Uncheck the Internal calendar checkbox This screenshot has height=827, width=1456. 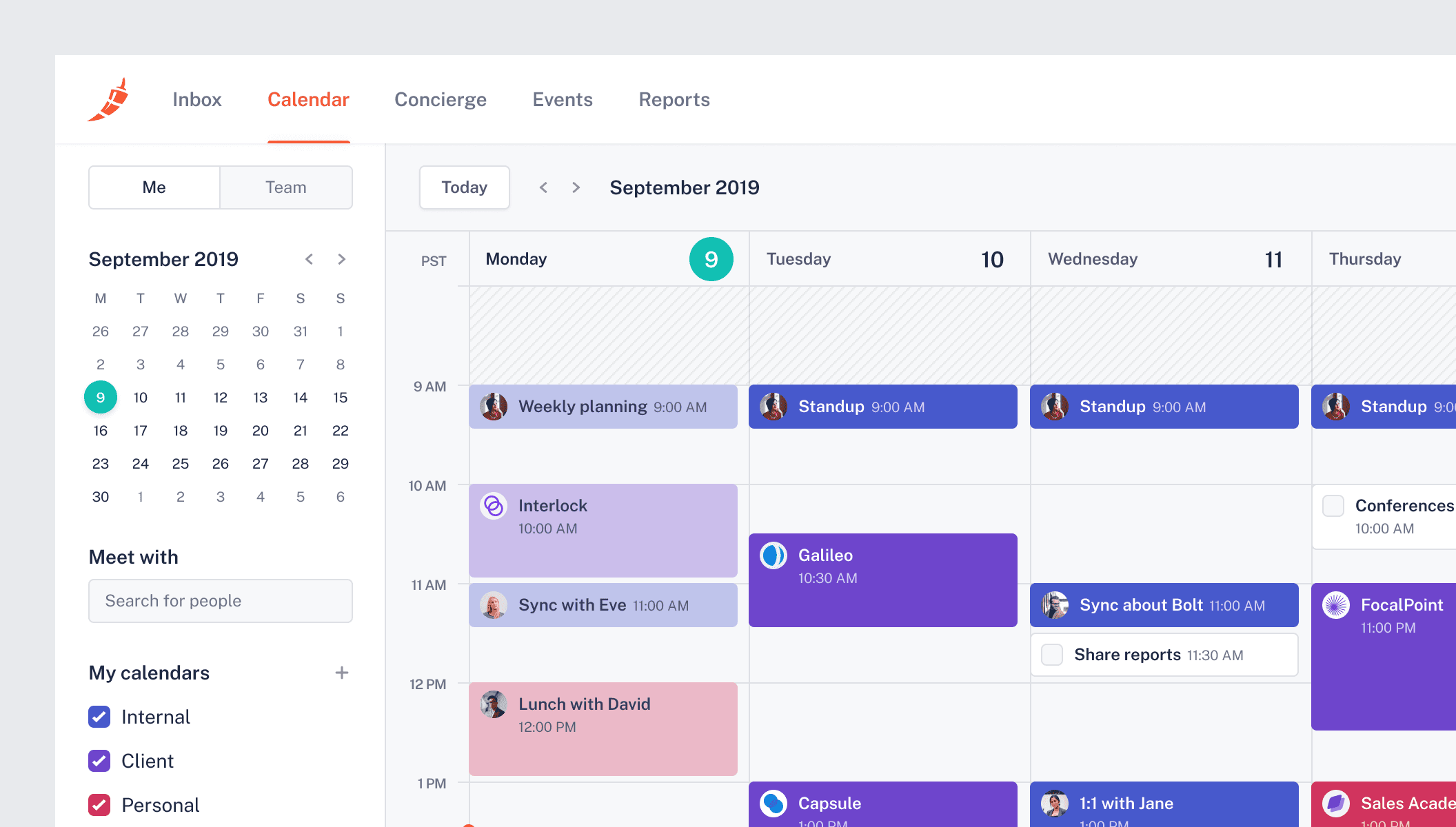pos(99,717)
